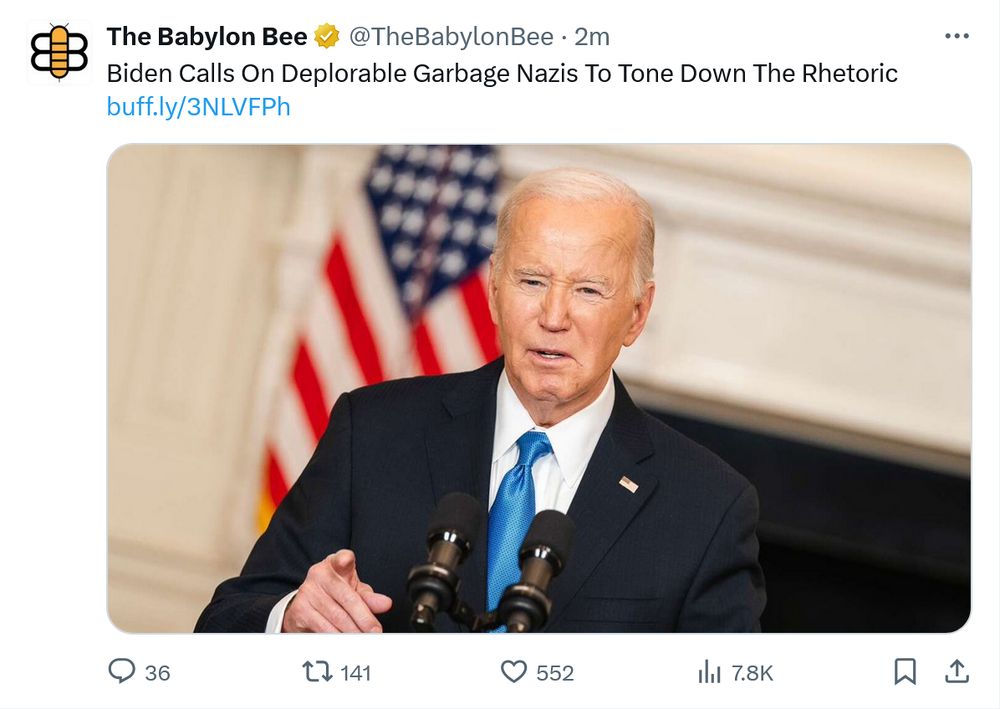Click the reply speech bubble icon
The image size is (1000, 709).
click(121, 672)
